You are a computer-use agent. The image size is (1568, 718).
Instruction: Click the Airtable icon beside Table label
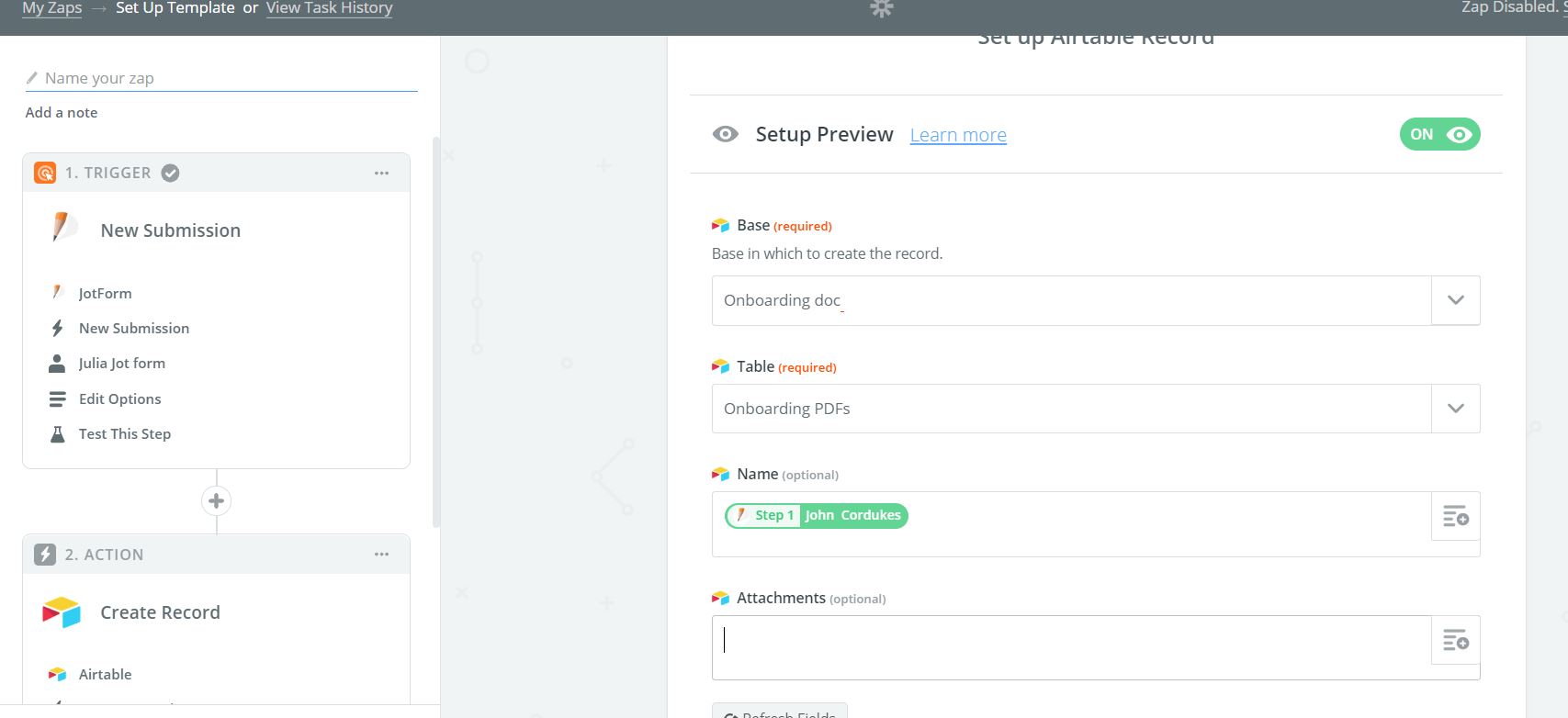click(x=720, y=366)
